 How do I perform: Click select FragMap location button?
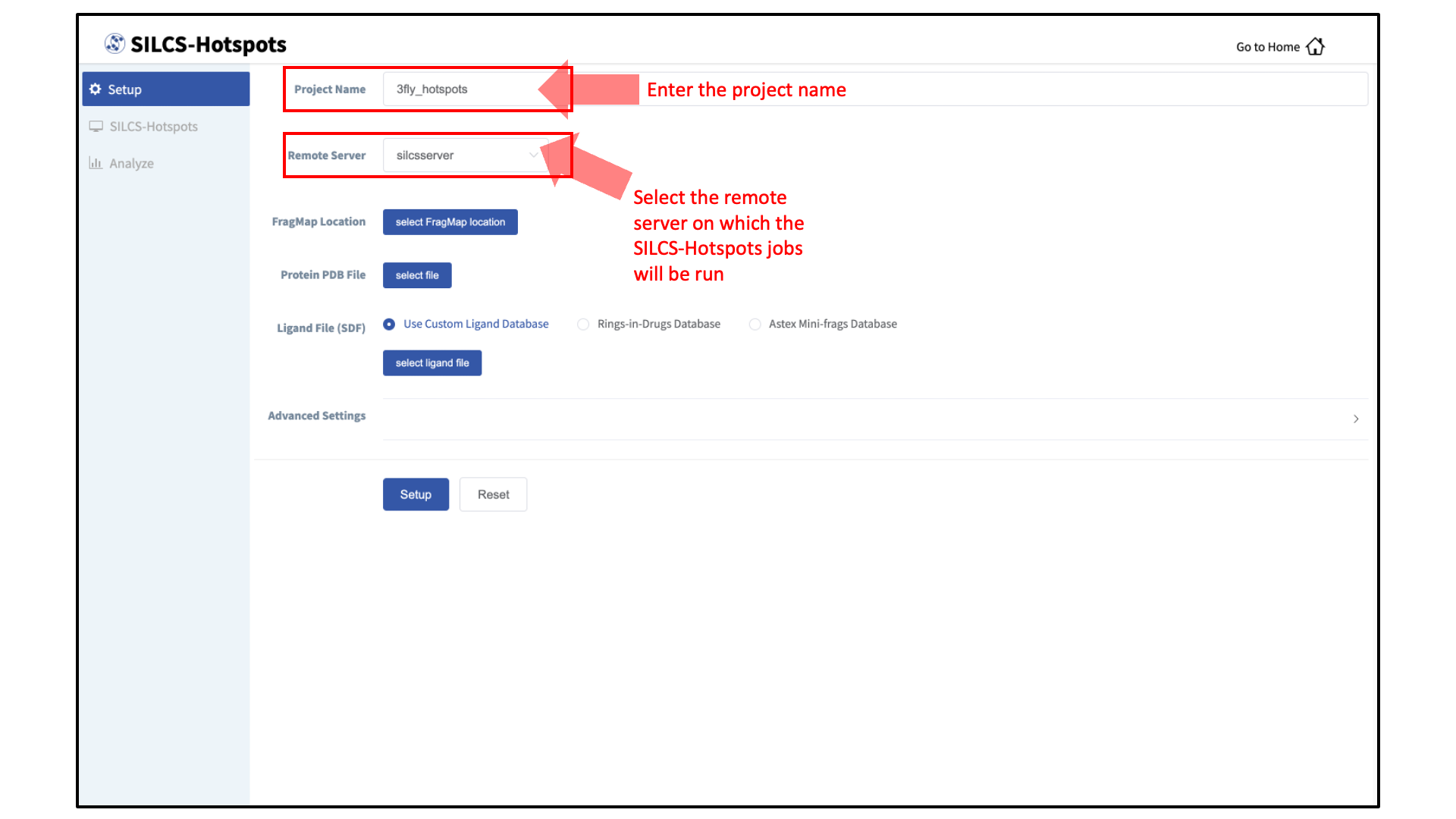point(450,222)
